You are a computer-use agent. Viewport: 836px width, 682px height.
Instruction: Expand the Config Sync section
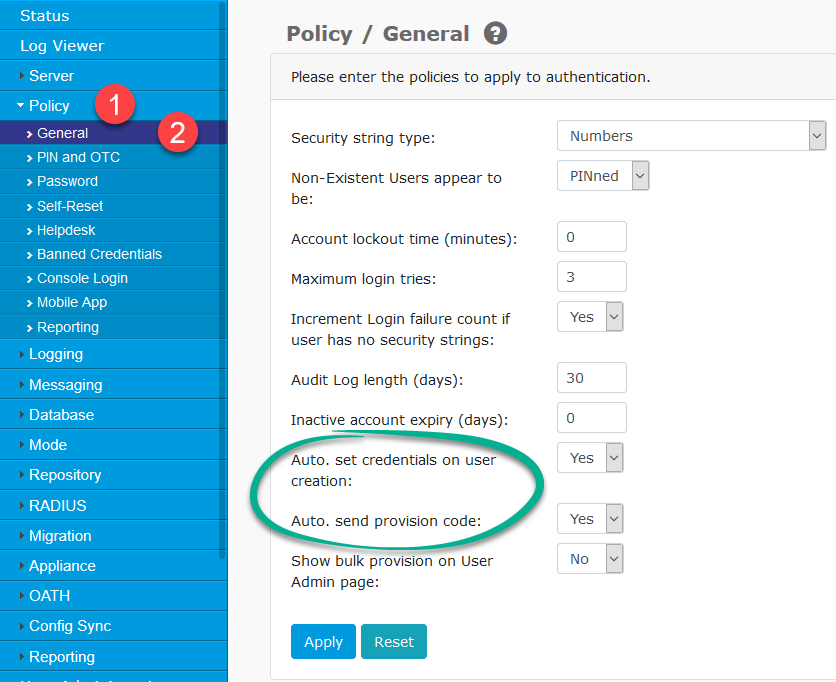70,626
